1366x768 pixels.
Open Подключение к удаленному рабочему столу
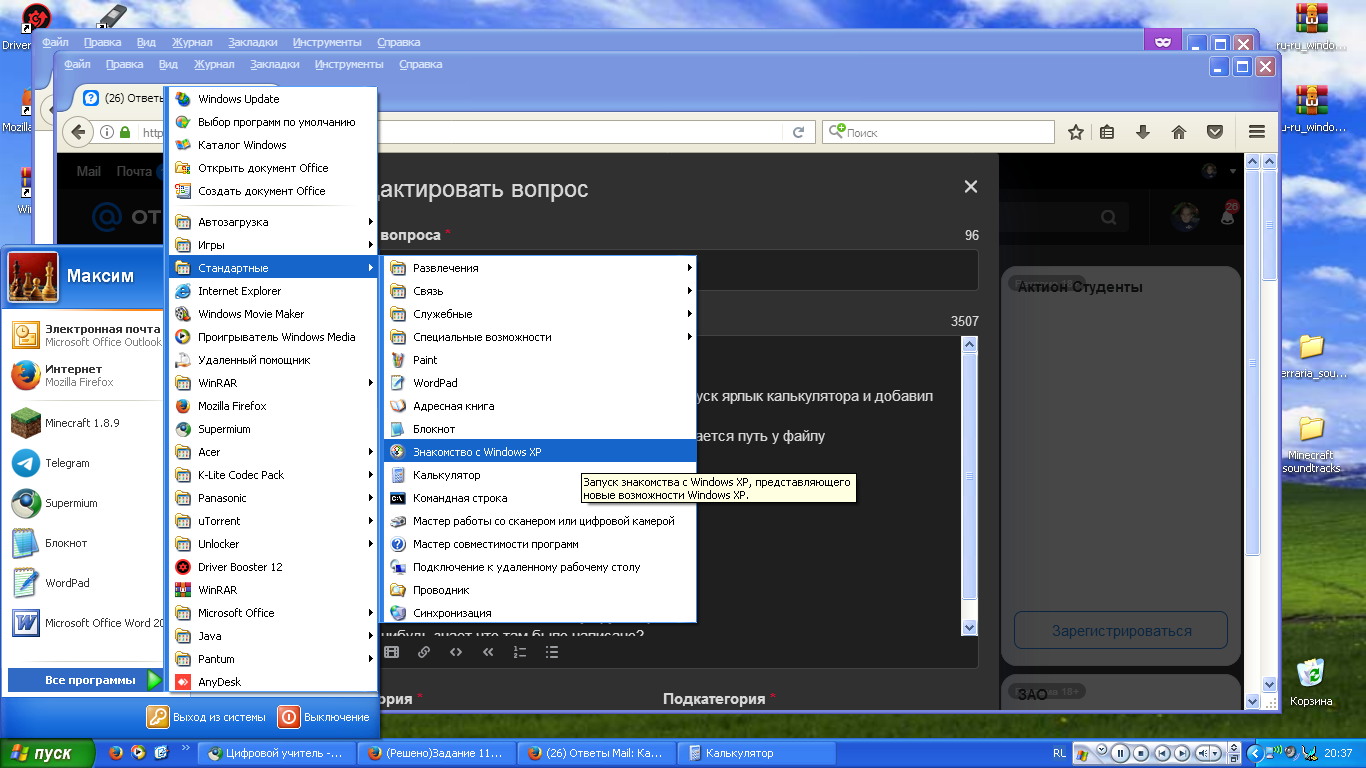tap(540, 567)
